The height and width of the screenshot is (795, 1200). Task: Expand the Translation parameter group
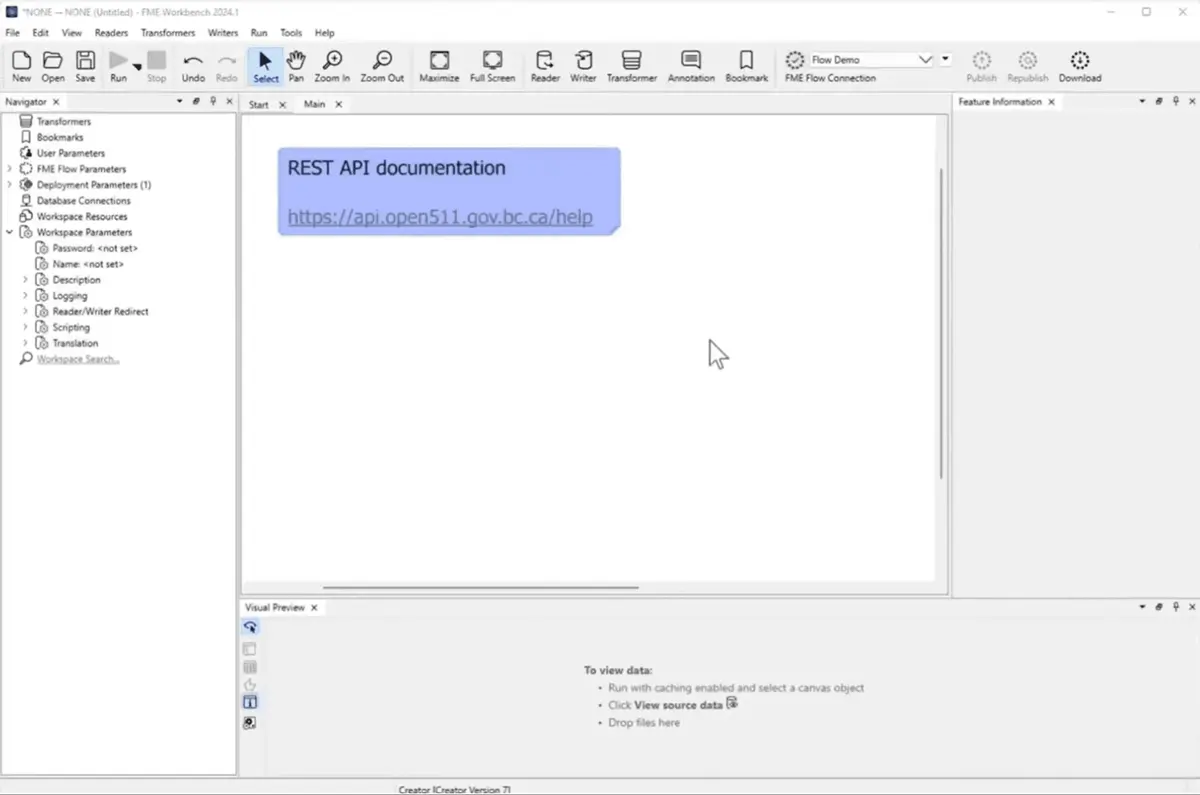pos(26,343)
